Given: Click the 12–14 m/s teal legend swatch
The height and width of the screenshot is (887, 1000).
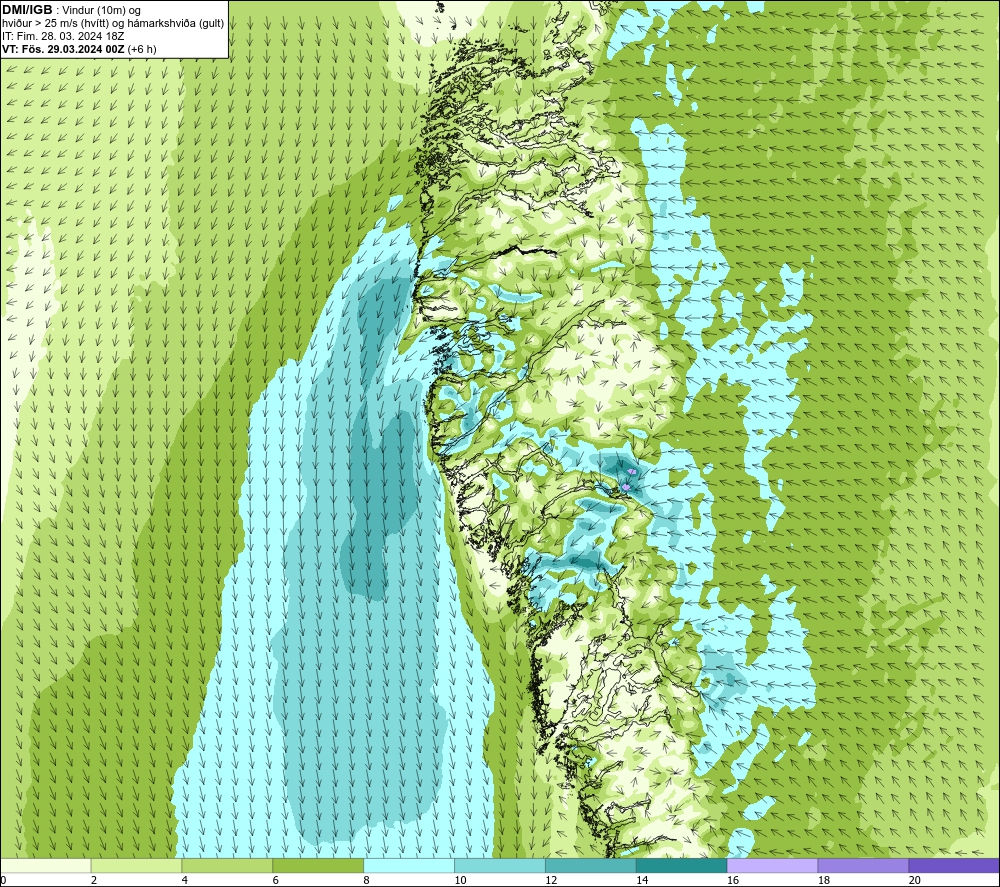Looking at the screenshot, I should point(591,865).
